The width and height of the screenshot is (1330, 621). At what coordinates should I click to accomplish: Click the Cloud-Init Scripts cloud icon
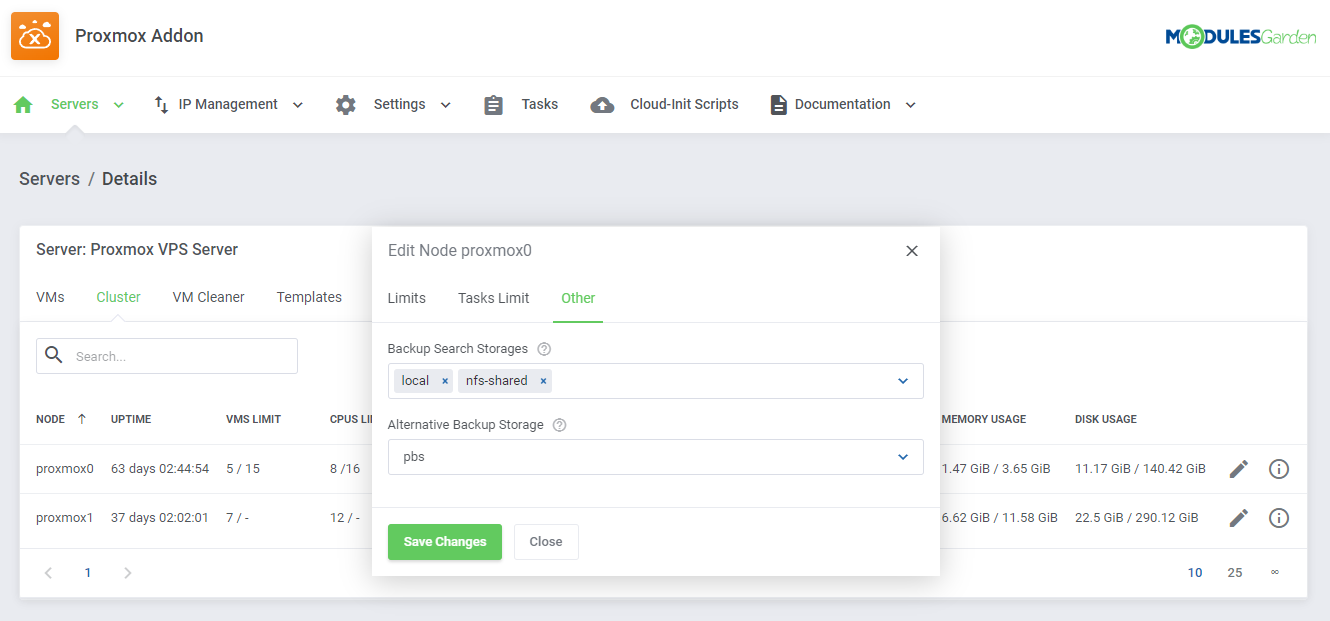click(x=602, y=104)
